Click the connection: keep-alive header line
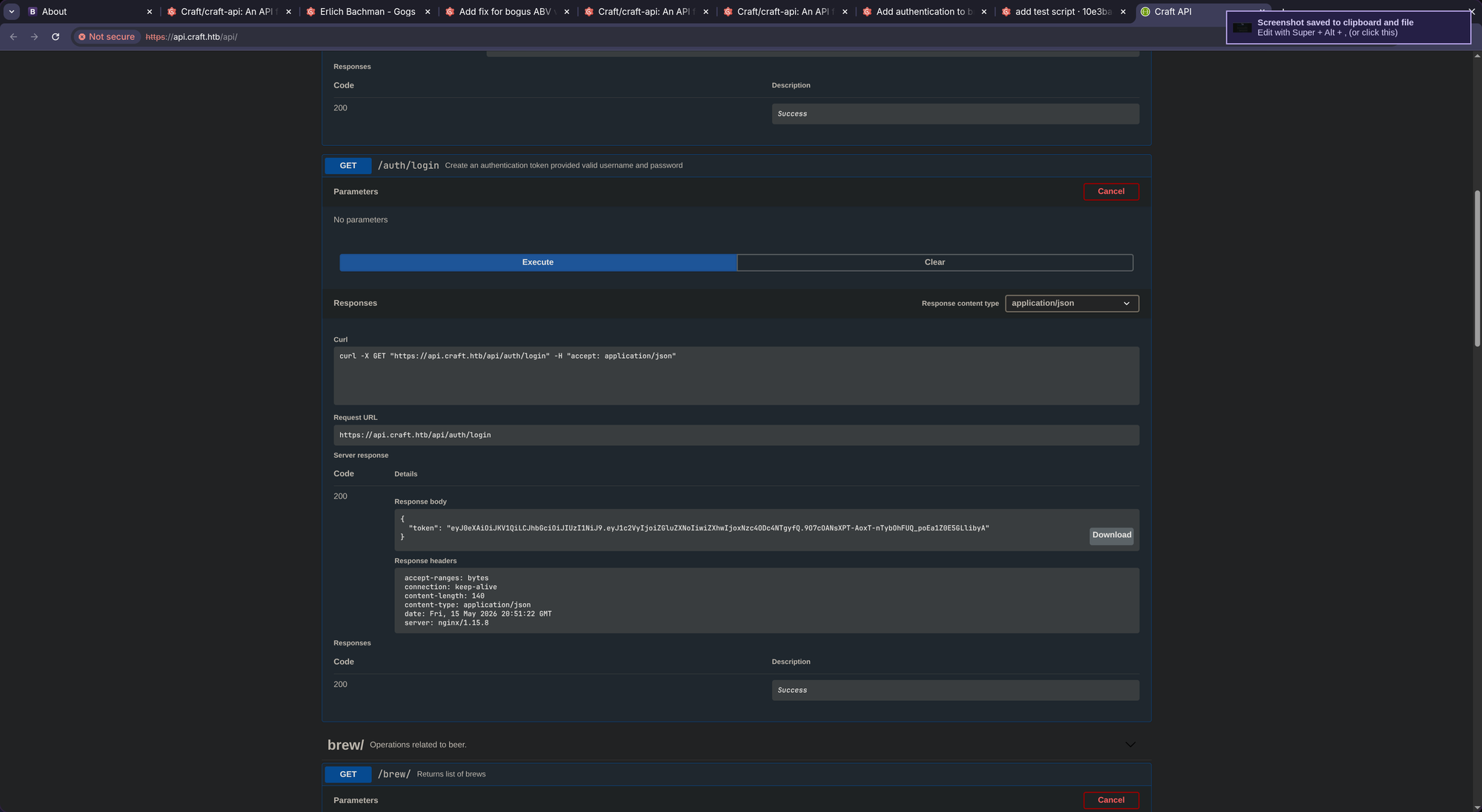This screenshot has width=1482, height=812. pyautogui.click(x=451, y=588)
